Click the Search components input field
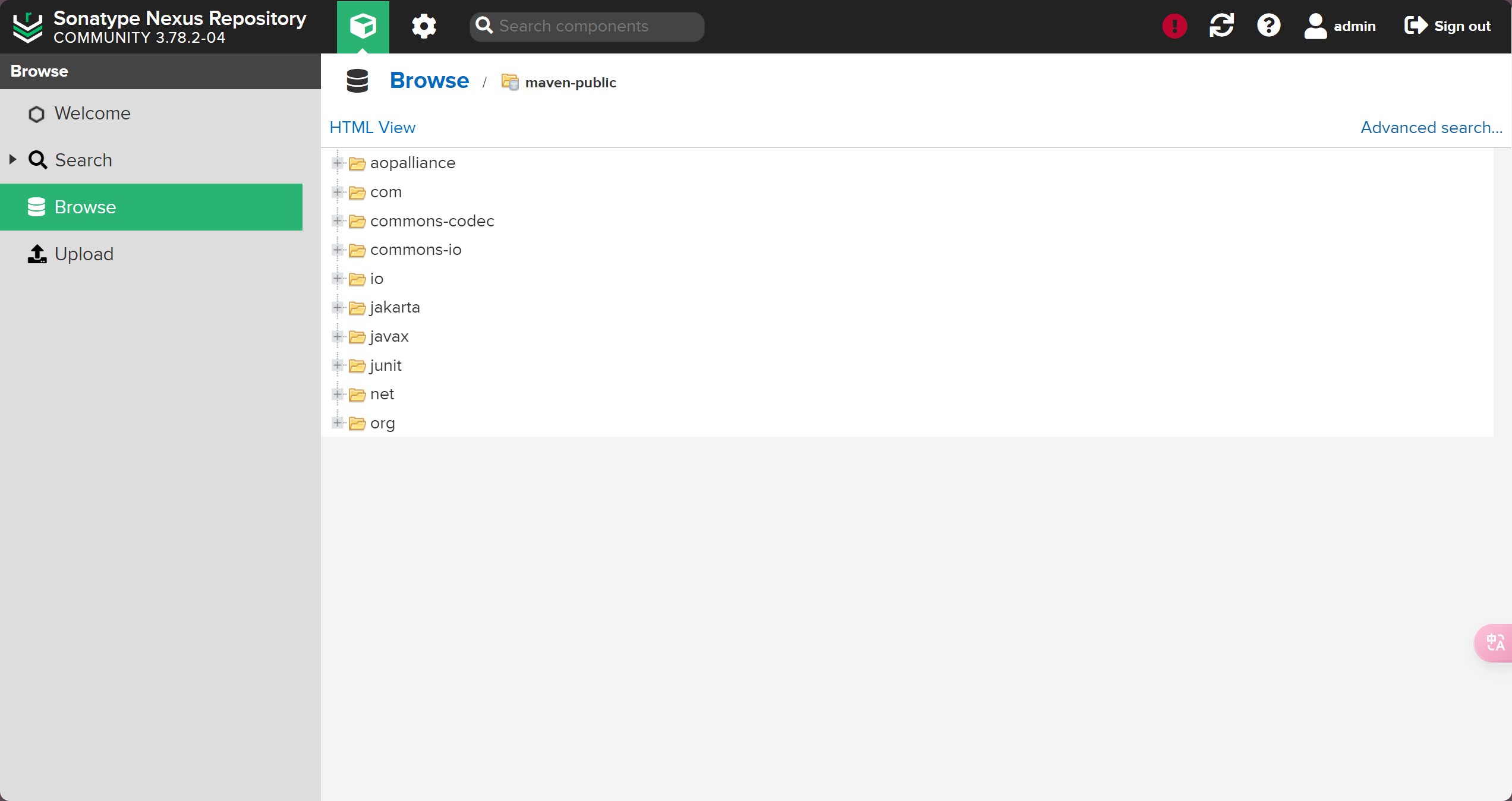Screen dimensions: 1512x801 (x=587, y=26)
